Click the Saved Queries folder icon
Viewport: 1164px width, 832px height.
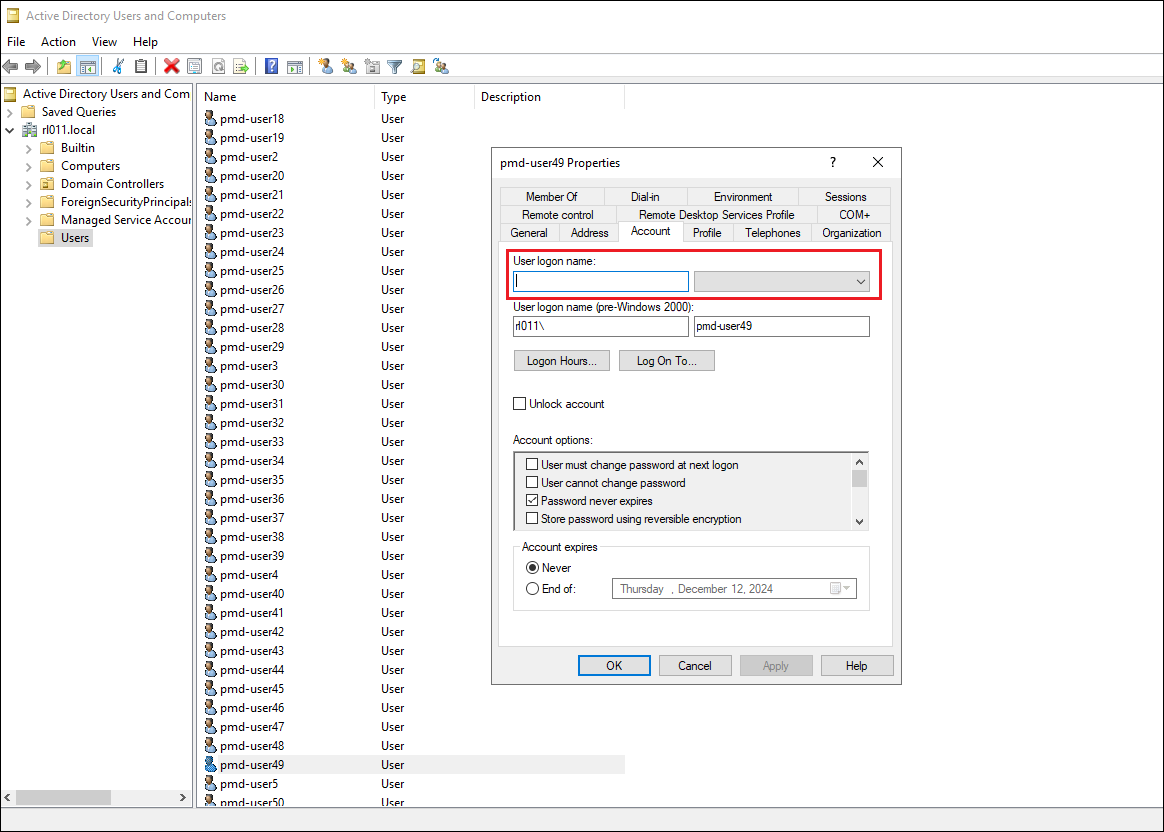(x=28, y=112)
